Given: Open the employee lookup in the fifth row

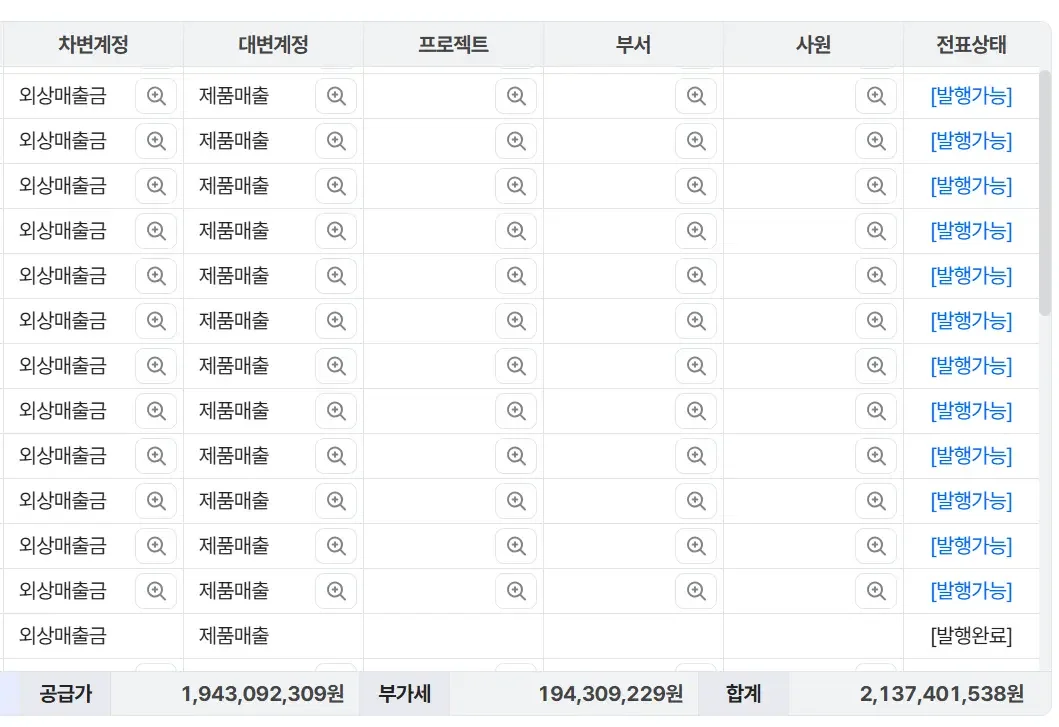Looking at the screenshot, I should [x=876, y=276].
